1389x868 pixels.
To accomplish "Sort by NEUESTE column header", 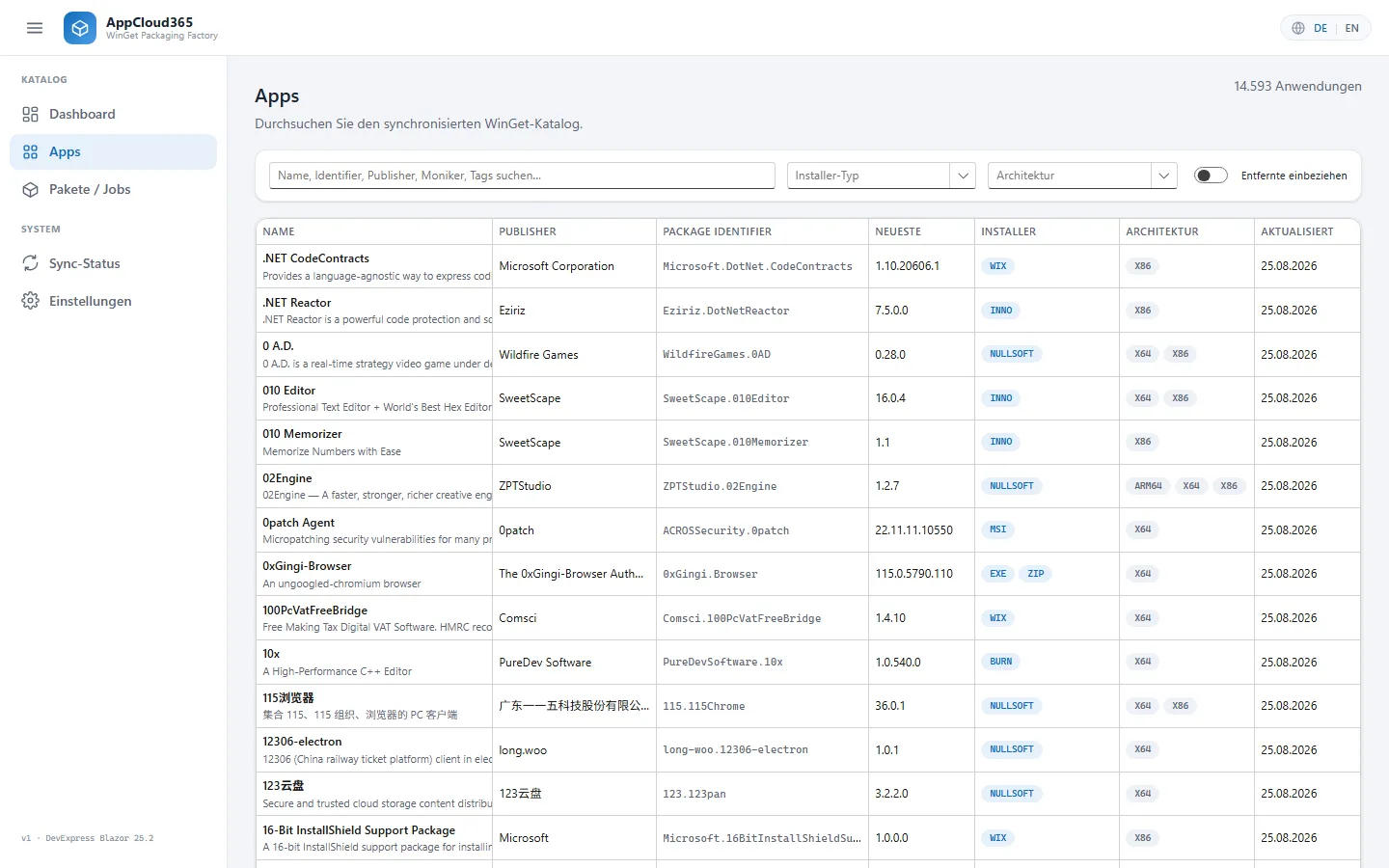I will [921, 231].
